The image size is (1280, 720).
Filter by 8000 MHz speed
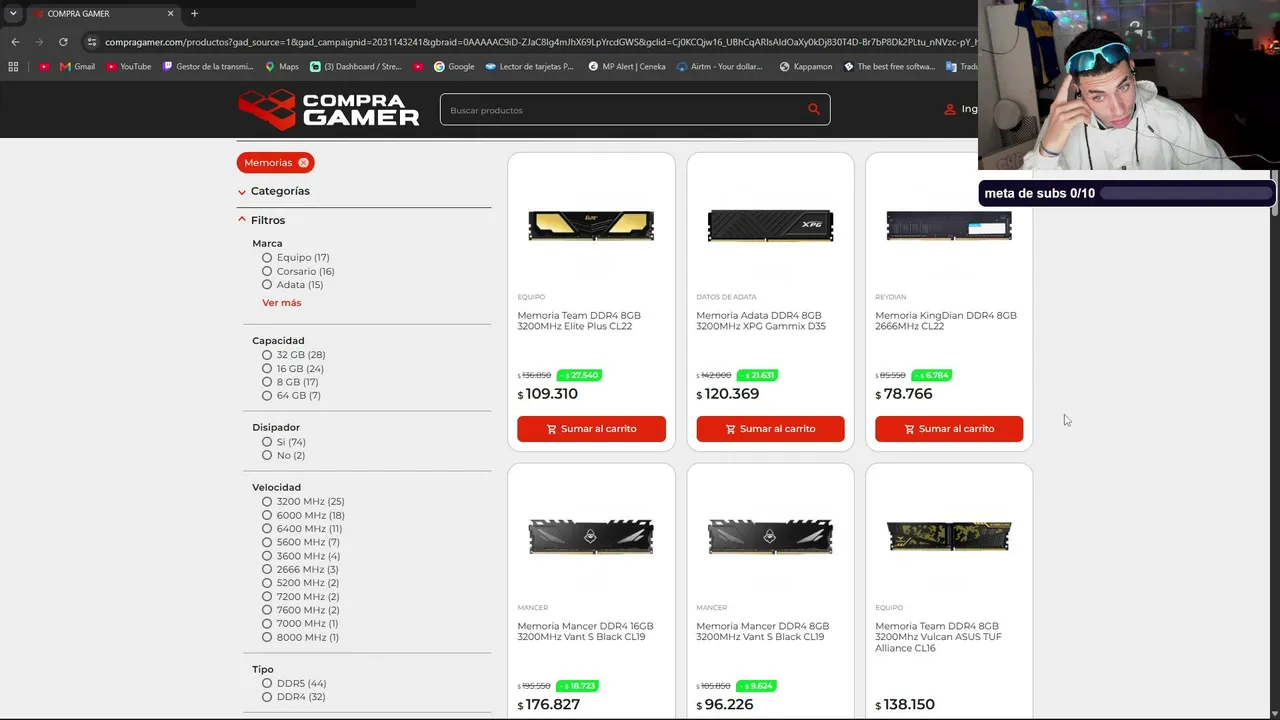267,638
